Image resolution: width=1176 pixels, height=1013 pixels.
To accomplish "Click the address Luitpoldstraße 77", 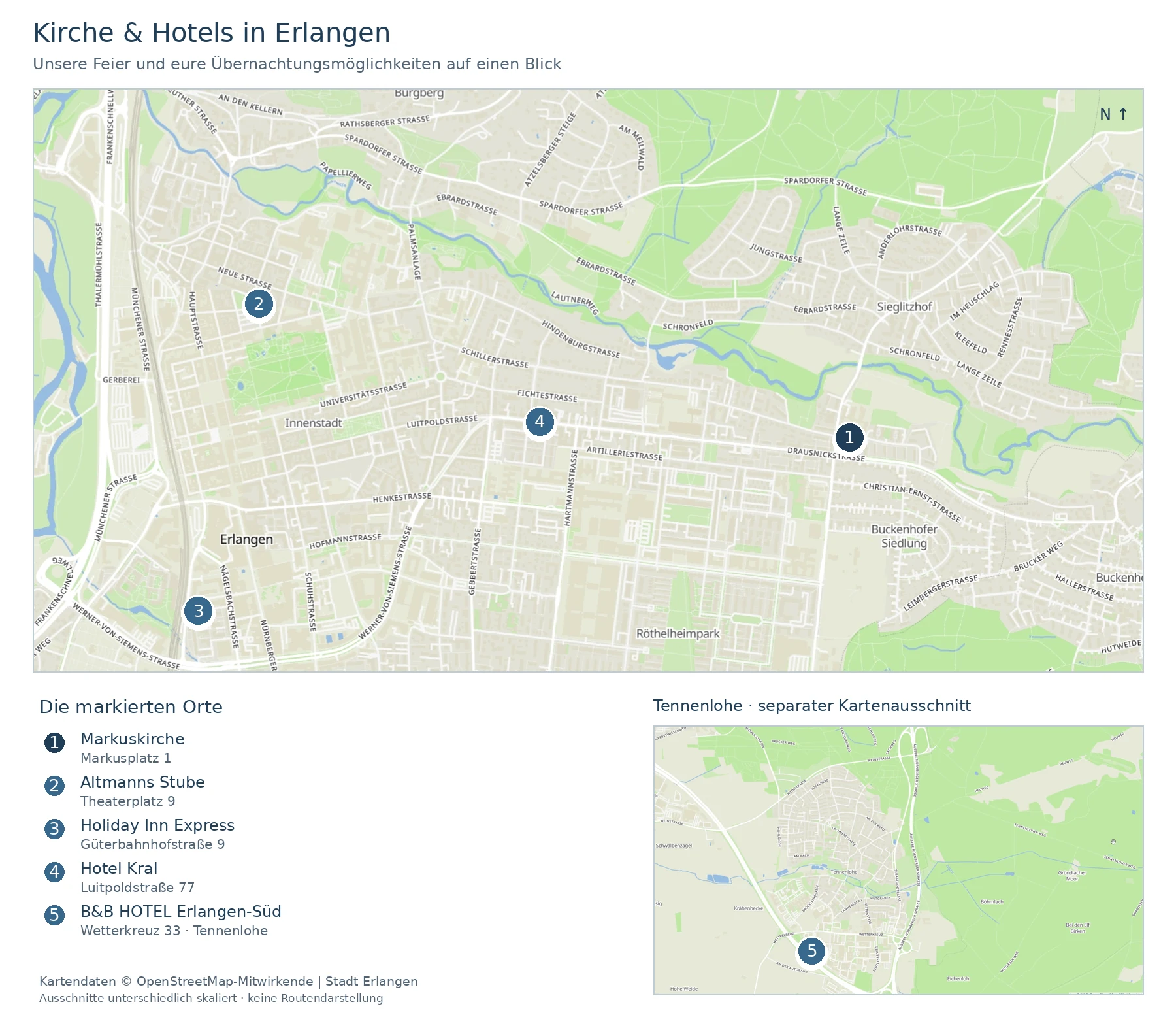I will click(x=137, y=888).
